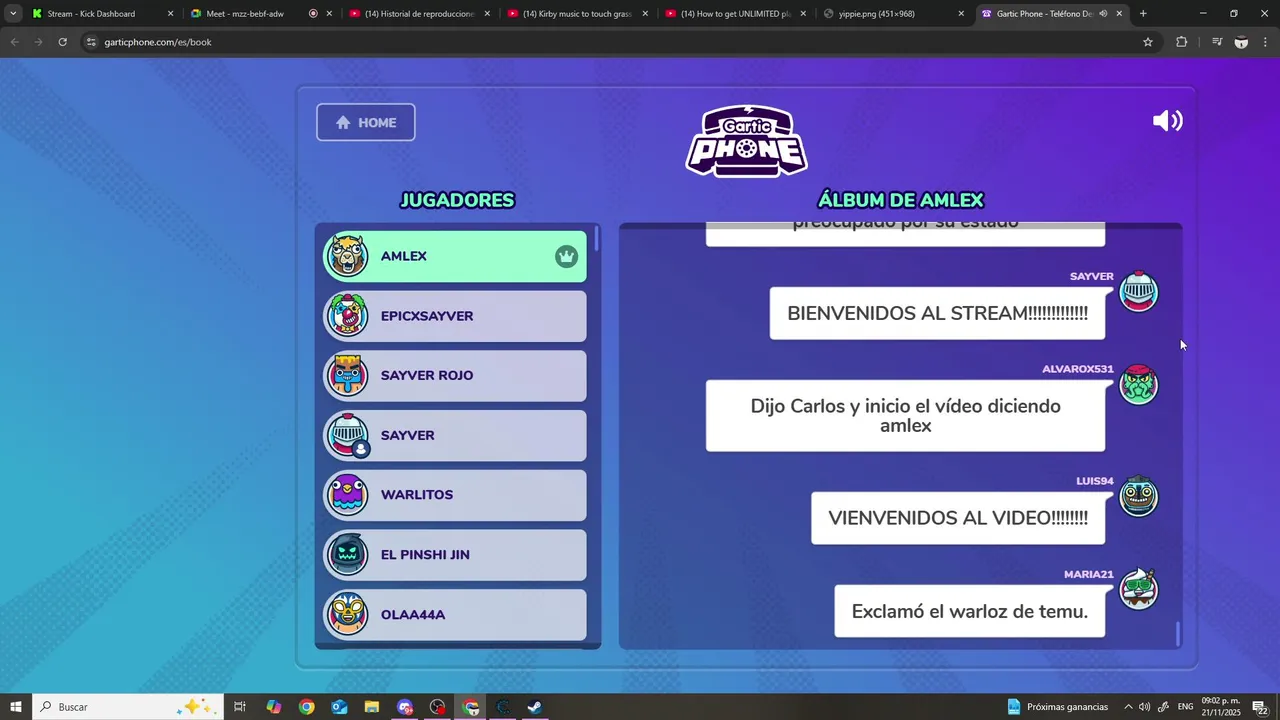
Task: Click EPICXSAYVER's clown avatar
Action: (x=347, y=316)
